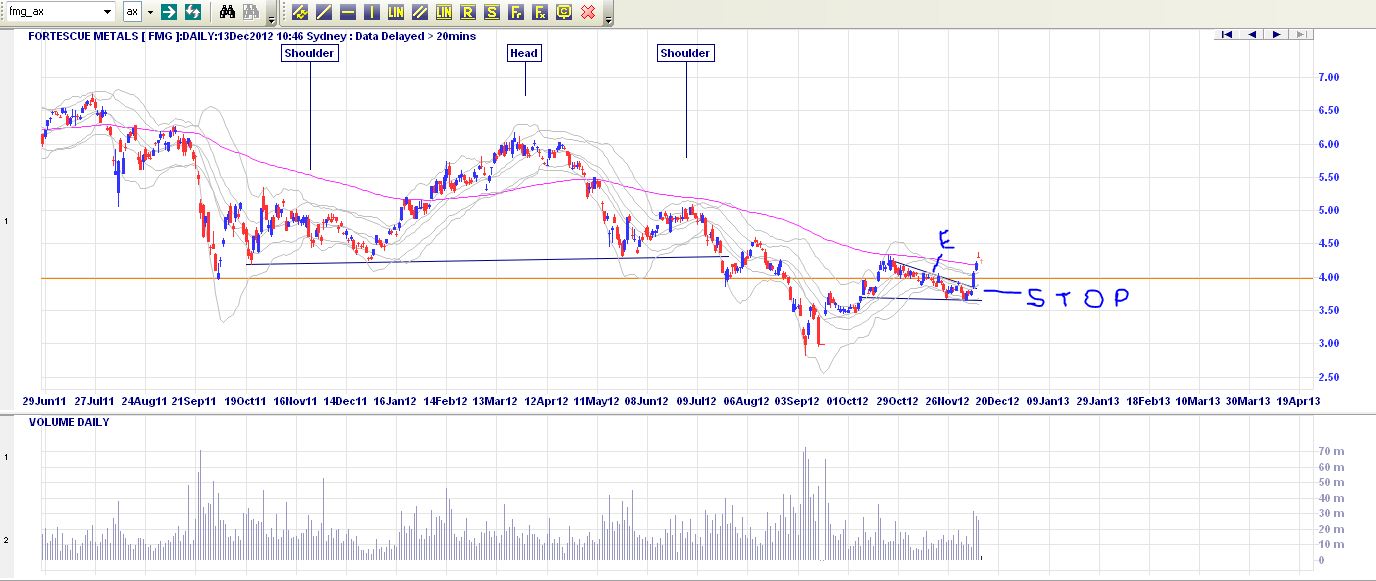The image size is (1376, 581).
Task: Click the 13Mar12 date axis label
Action: (x=494, y=401)
